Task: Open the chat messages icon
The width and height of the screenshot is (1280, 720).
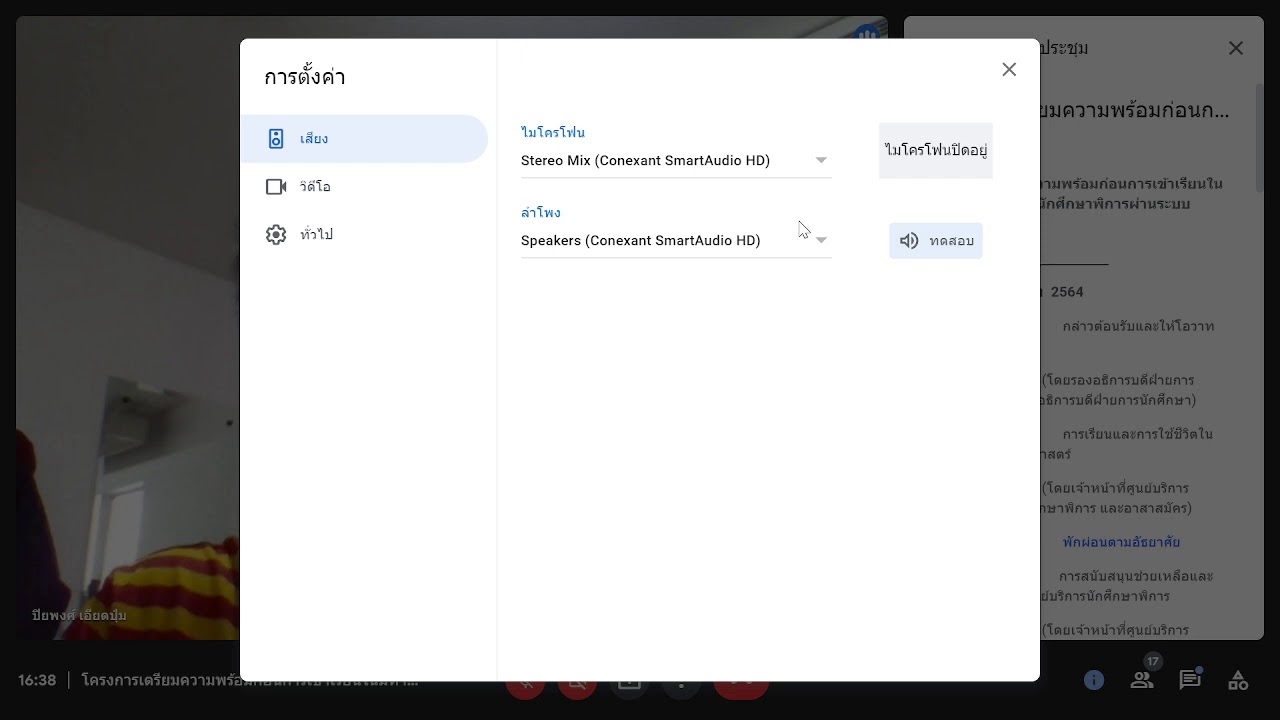Action: coord(1190,680)
